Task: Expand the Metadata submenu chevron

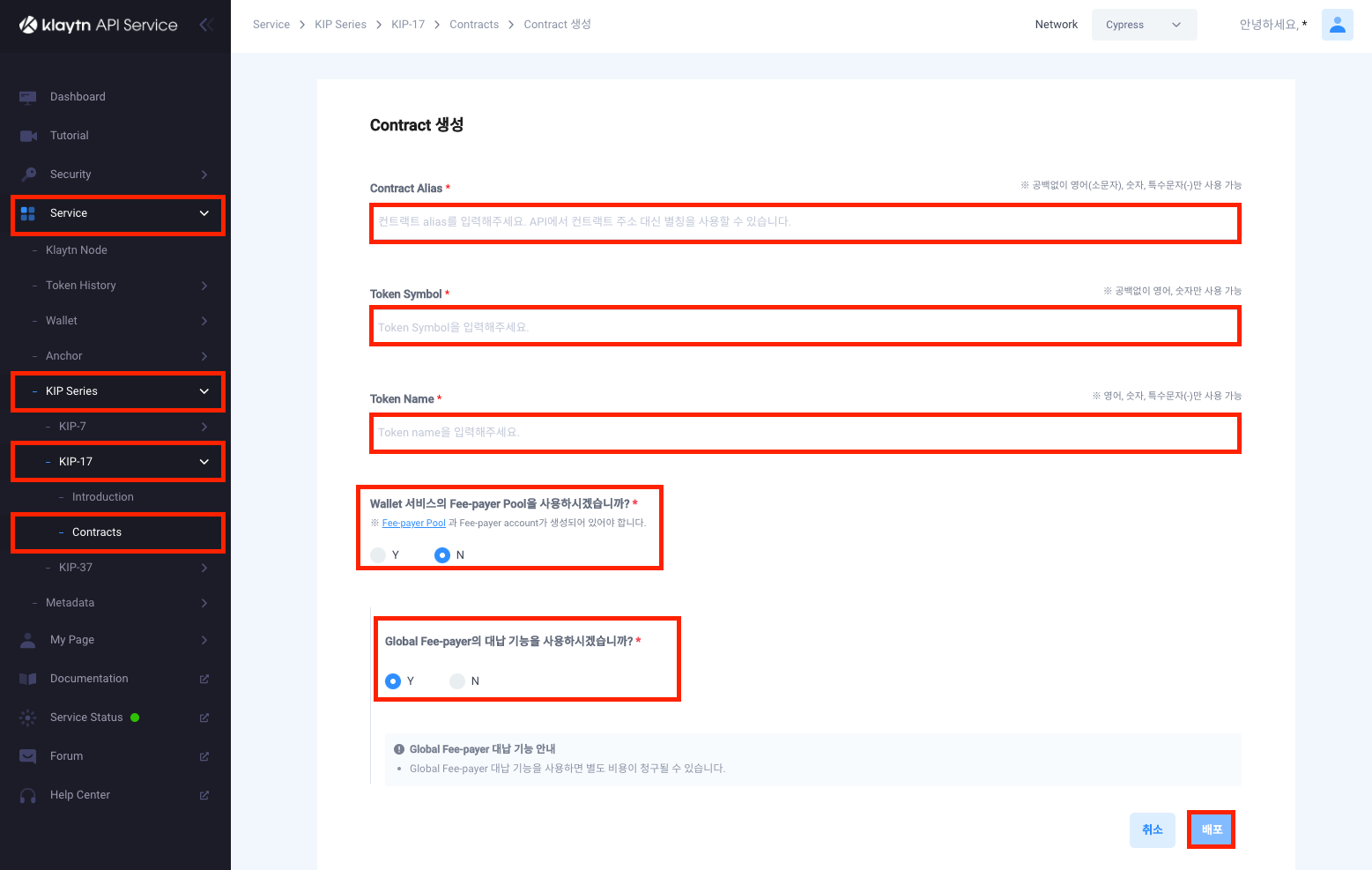Action: coord(204,603)
